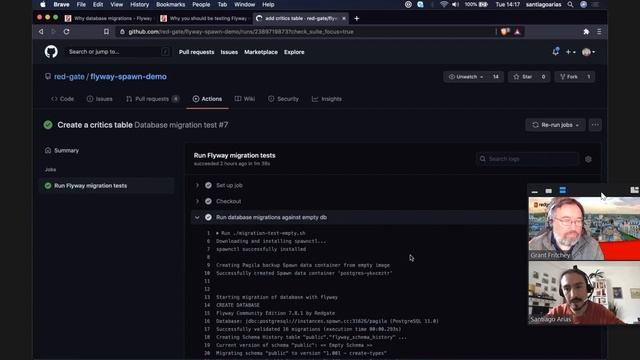The image size is (640, 360).
Task: Open GitHub notifications bell
Action: [556, 52]
